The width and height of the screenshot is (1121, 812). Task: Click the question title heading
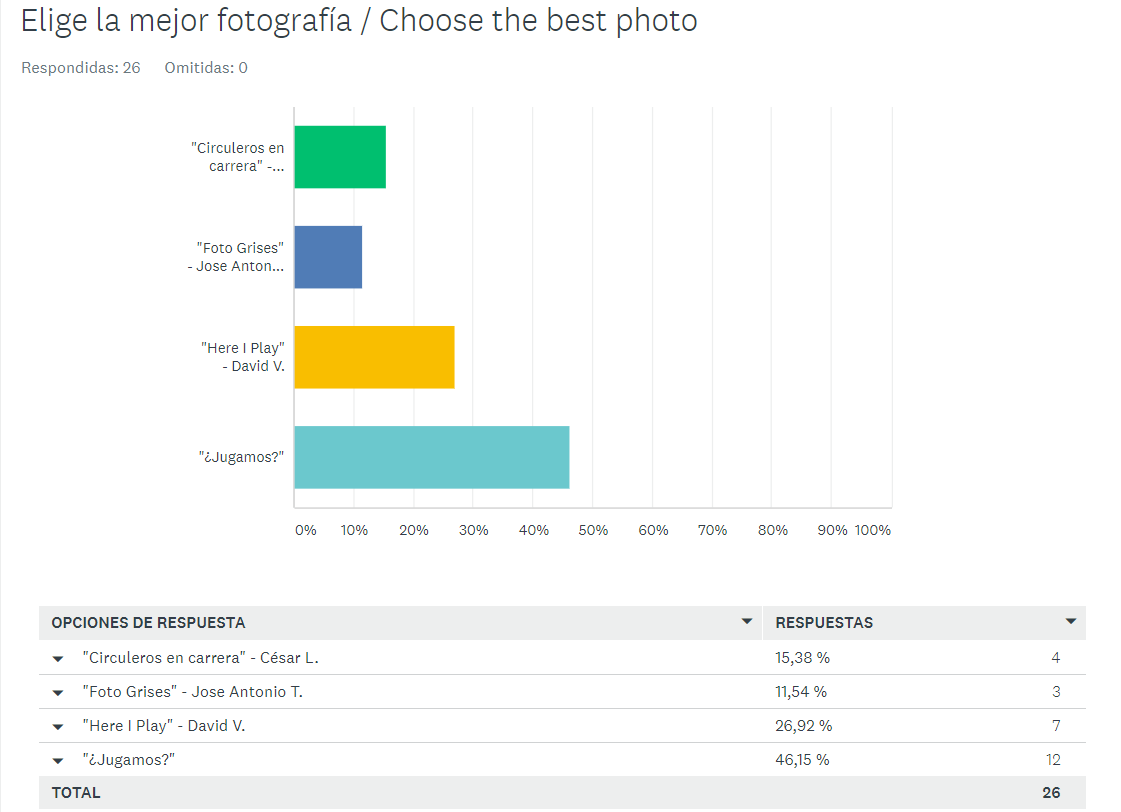359,21
